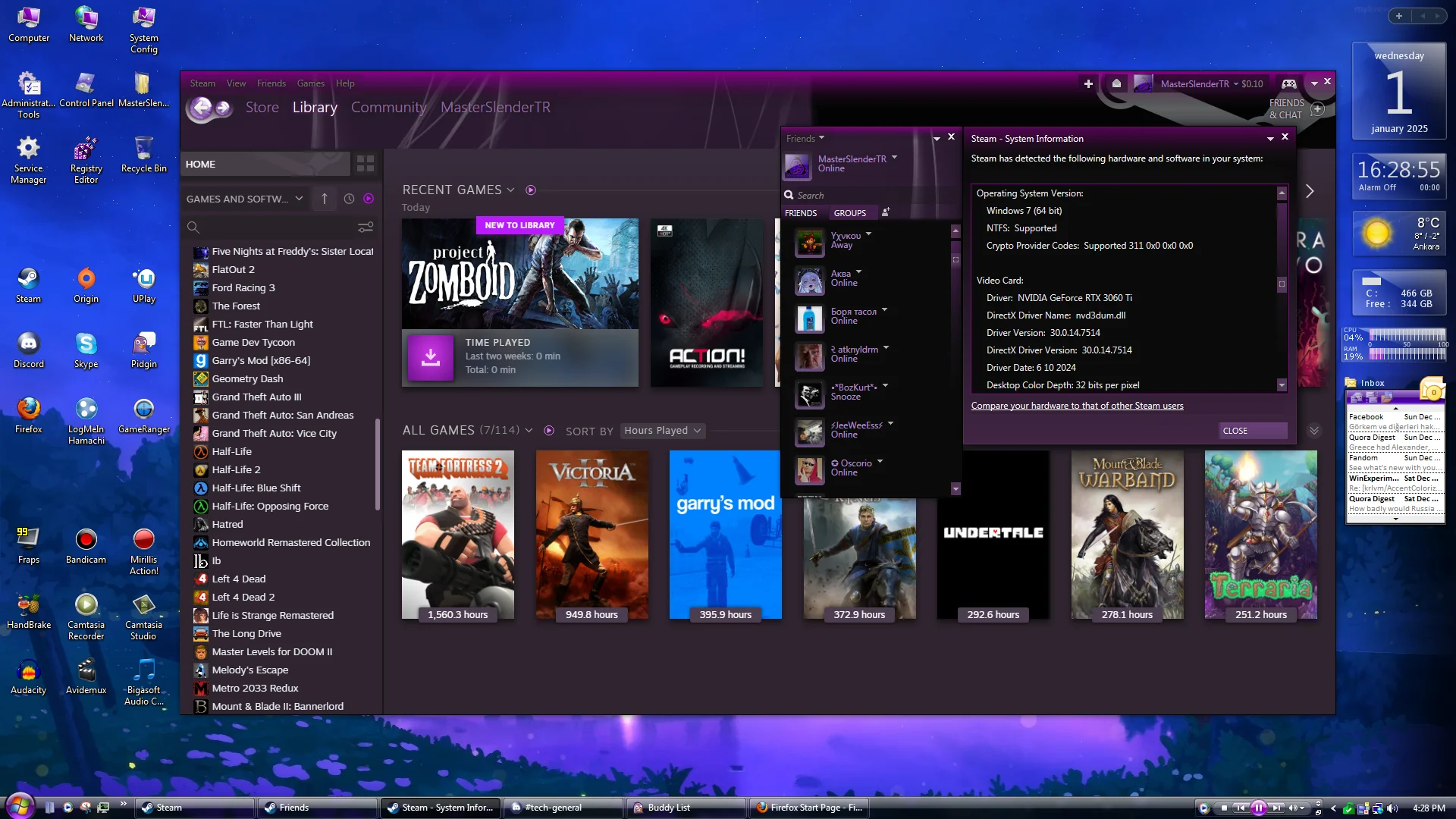This screenshot has height=819, width=1456.
Task: Click the Friends list scrollbar down arrow
Action: point(955,489)
